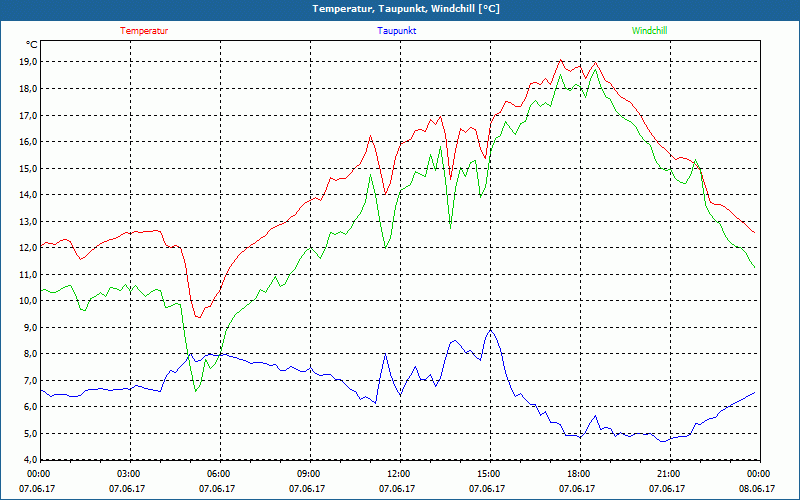This screenshot has width=800, height=500.
Task: Click the 07.06.17 date beneath 12:00
Action: (x=397, y=489)
